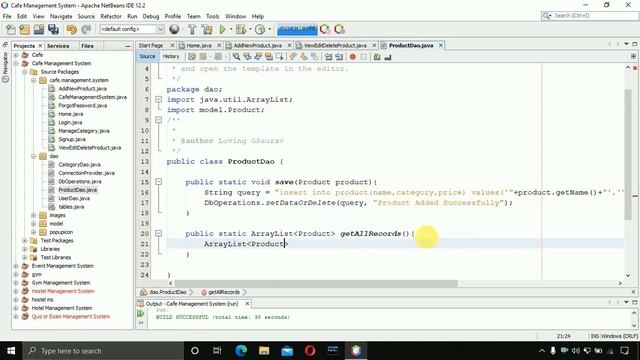Click the New Project toolbar icon
This screenshot has height=360, width=640.
coord(24,29)
